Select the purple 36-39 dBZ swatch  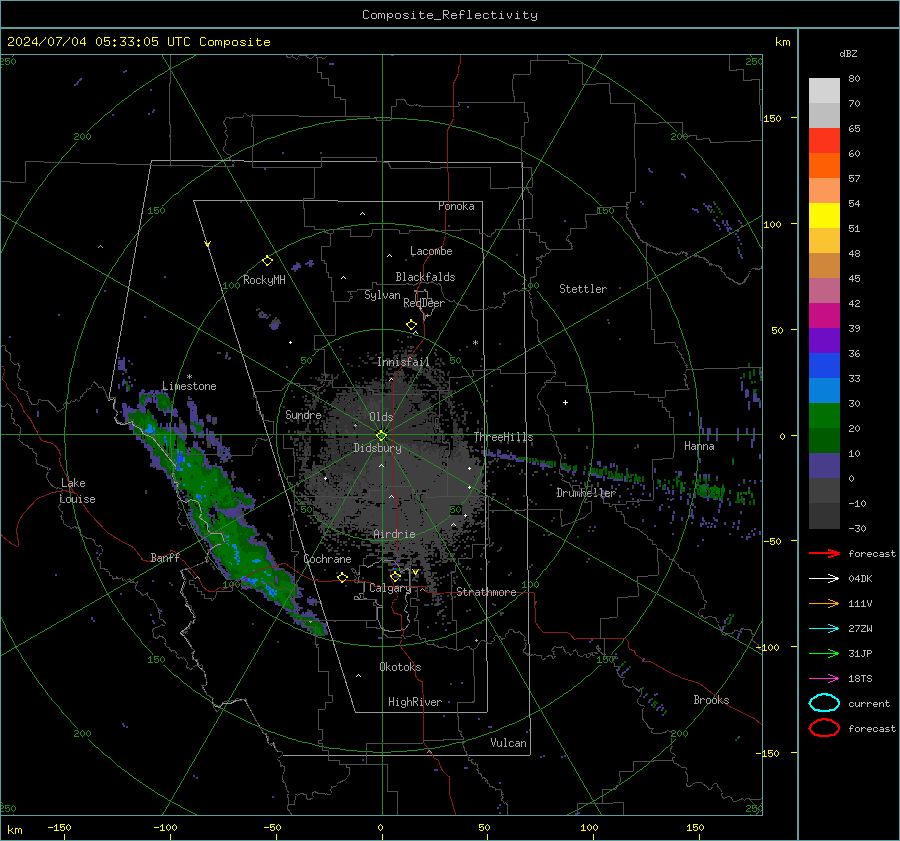click(x=824, y=341)
